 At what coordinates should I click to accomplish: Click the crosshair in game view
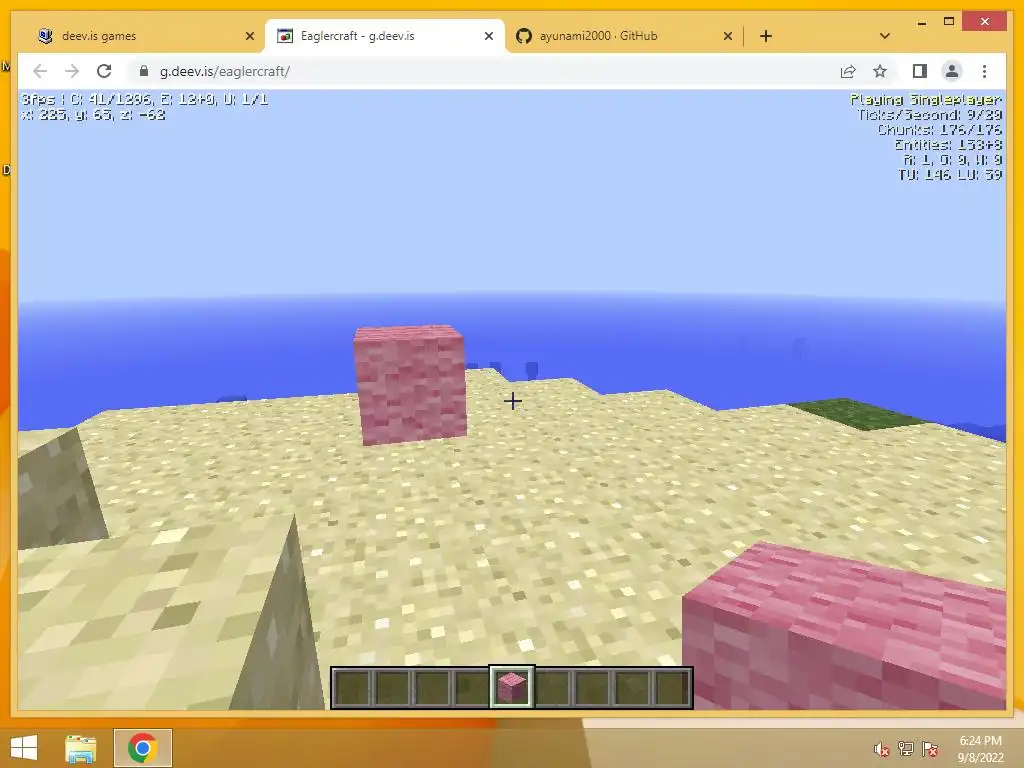tap(513, 400)
